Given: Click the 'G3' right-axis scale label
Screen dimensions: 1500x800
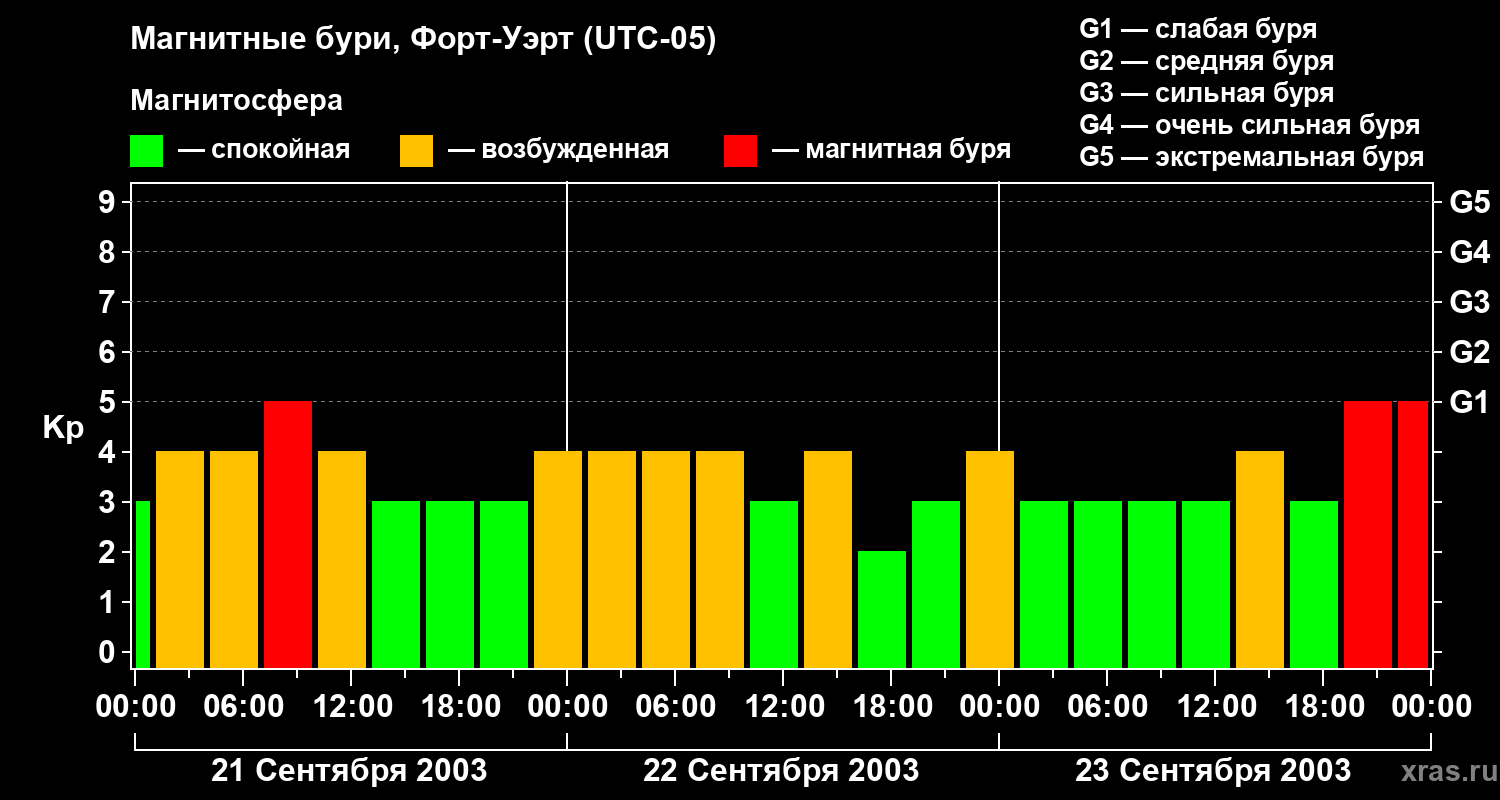Looking at the screenshot, I should pyautogui.click(x=1470, y=303).
